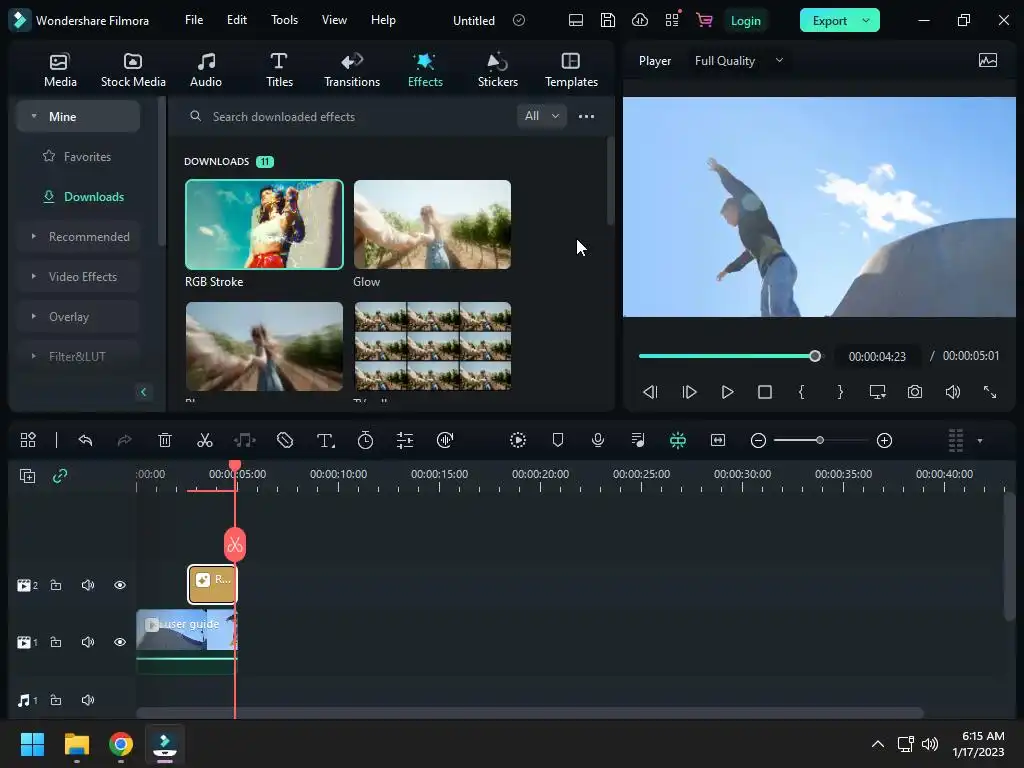This screenshot has width=1024, height=768.
Task: Switch to the Titles tab
Action: [279, 70]
